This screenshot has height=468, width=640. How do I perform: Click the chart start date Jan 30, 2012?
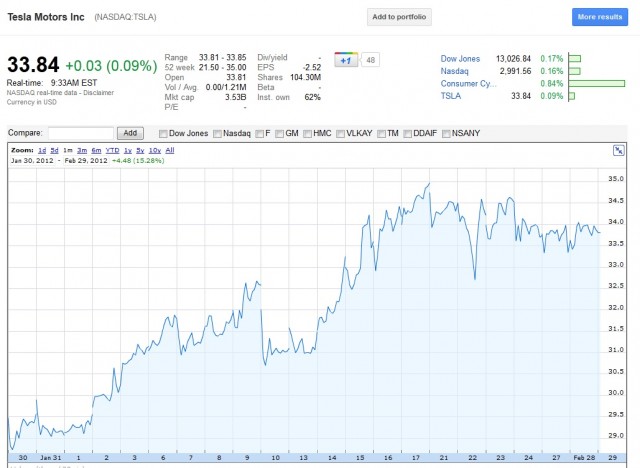(32, 161)
